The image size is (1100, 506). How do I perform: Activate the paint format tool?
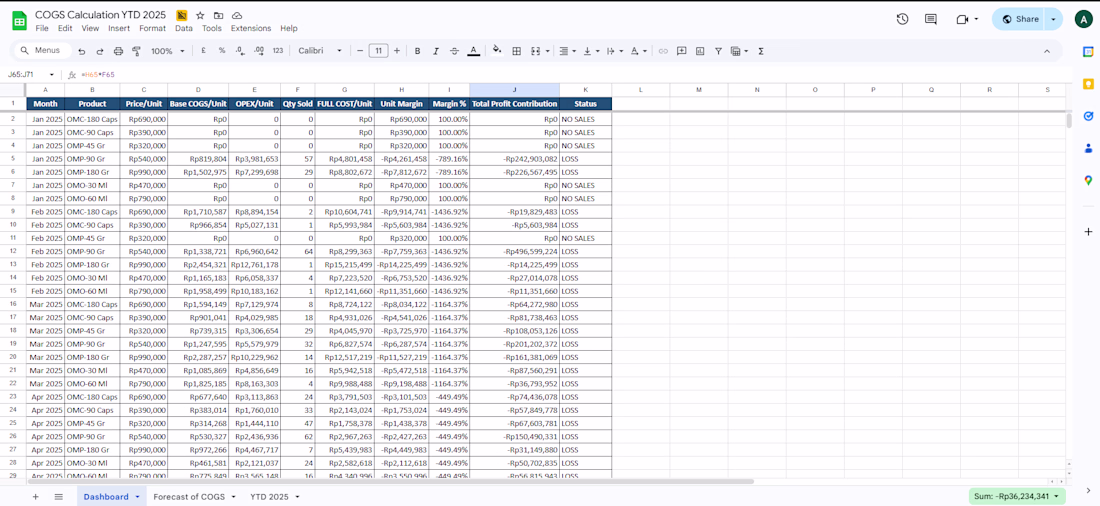(x=136, y=51)
